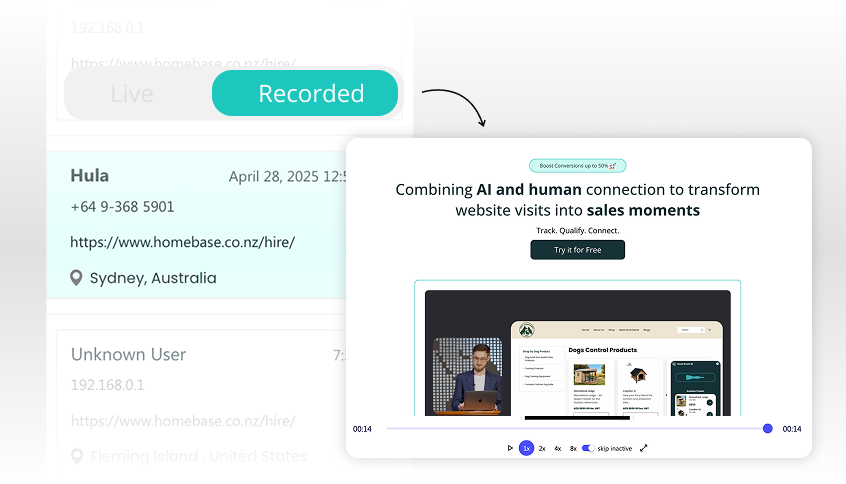846x484 pixels.
Task: Click the location pin beside Sydney, Australia
Action: point(76,278)
